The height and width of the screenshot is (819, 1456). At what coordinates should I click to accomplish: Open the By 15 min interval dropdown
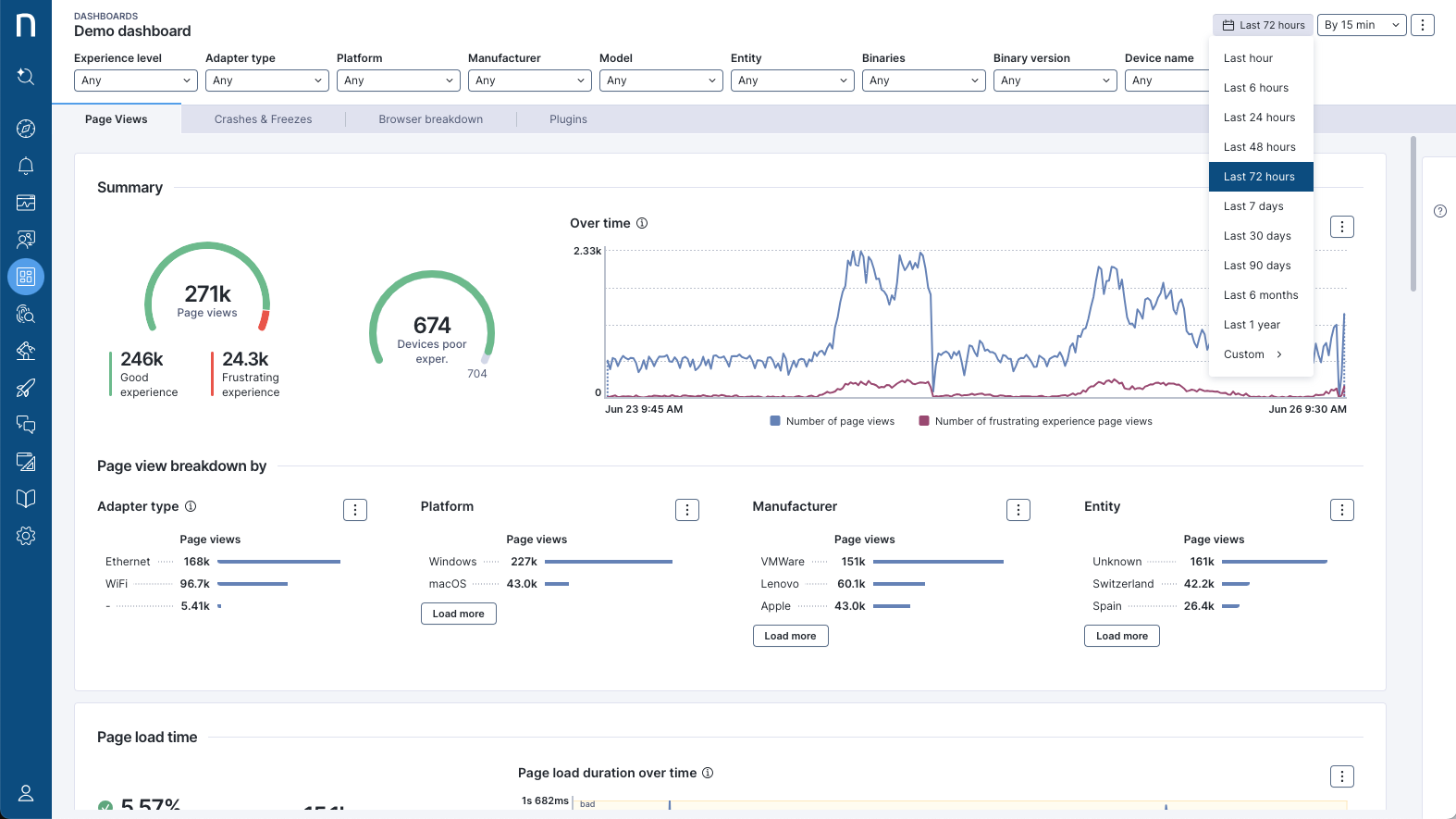click(1361, 25)
